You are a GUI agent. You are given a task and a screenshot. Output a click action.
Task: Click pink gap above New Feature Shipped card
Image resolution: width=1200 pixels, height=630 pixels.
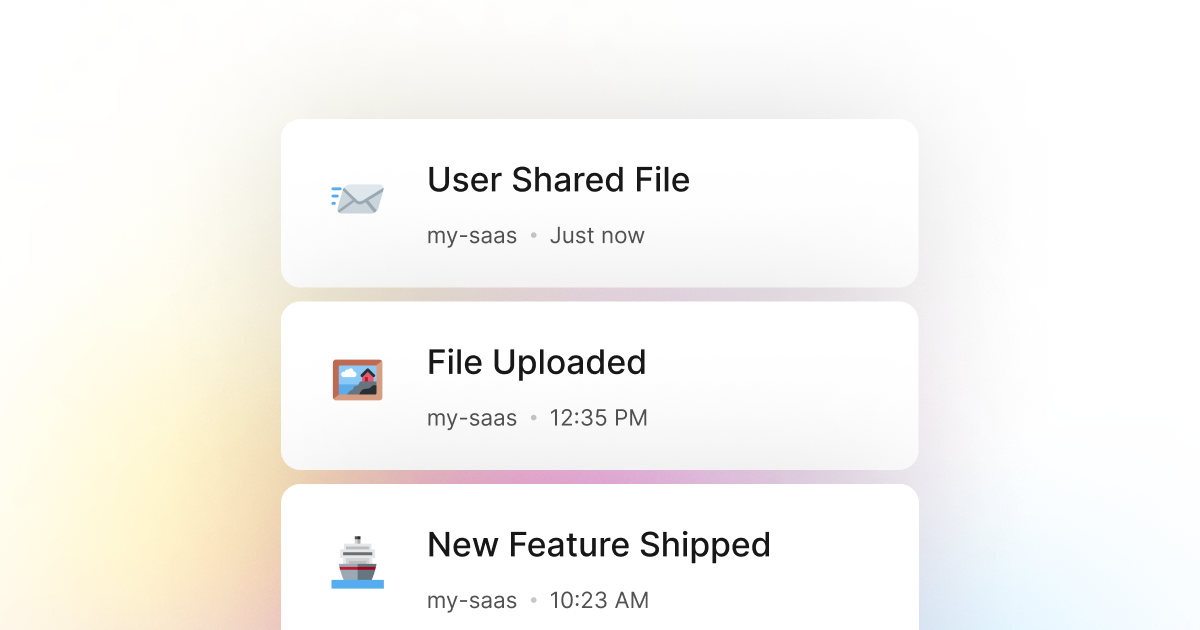[600, 477]
